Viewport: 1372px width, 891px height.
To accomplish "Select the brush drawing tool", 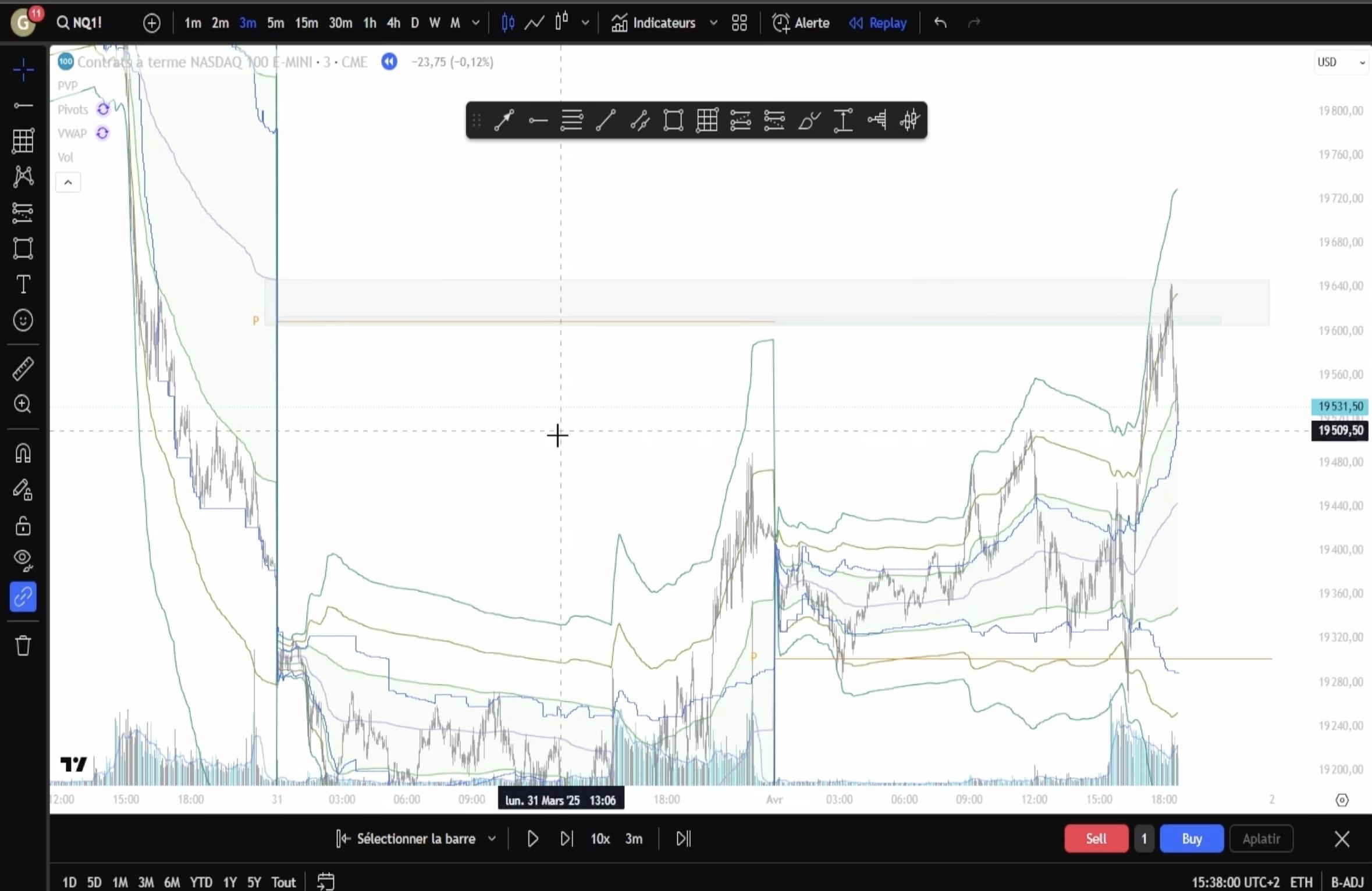I will click(x=809, y=120).
